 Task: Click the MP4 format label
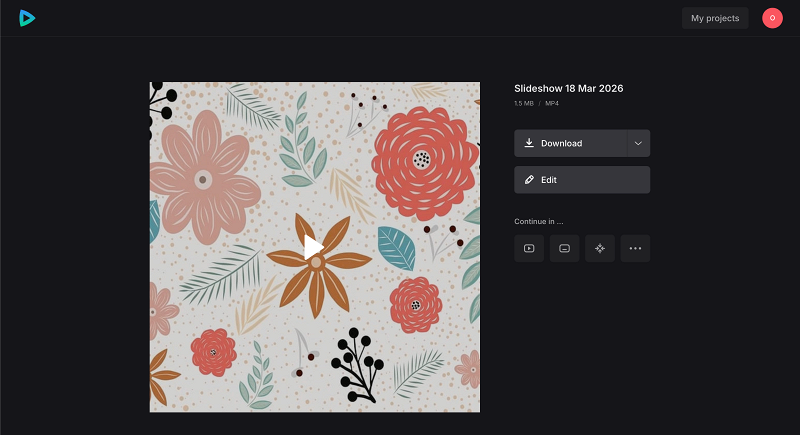552,103
